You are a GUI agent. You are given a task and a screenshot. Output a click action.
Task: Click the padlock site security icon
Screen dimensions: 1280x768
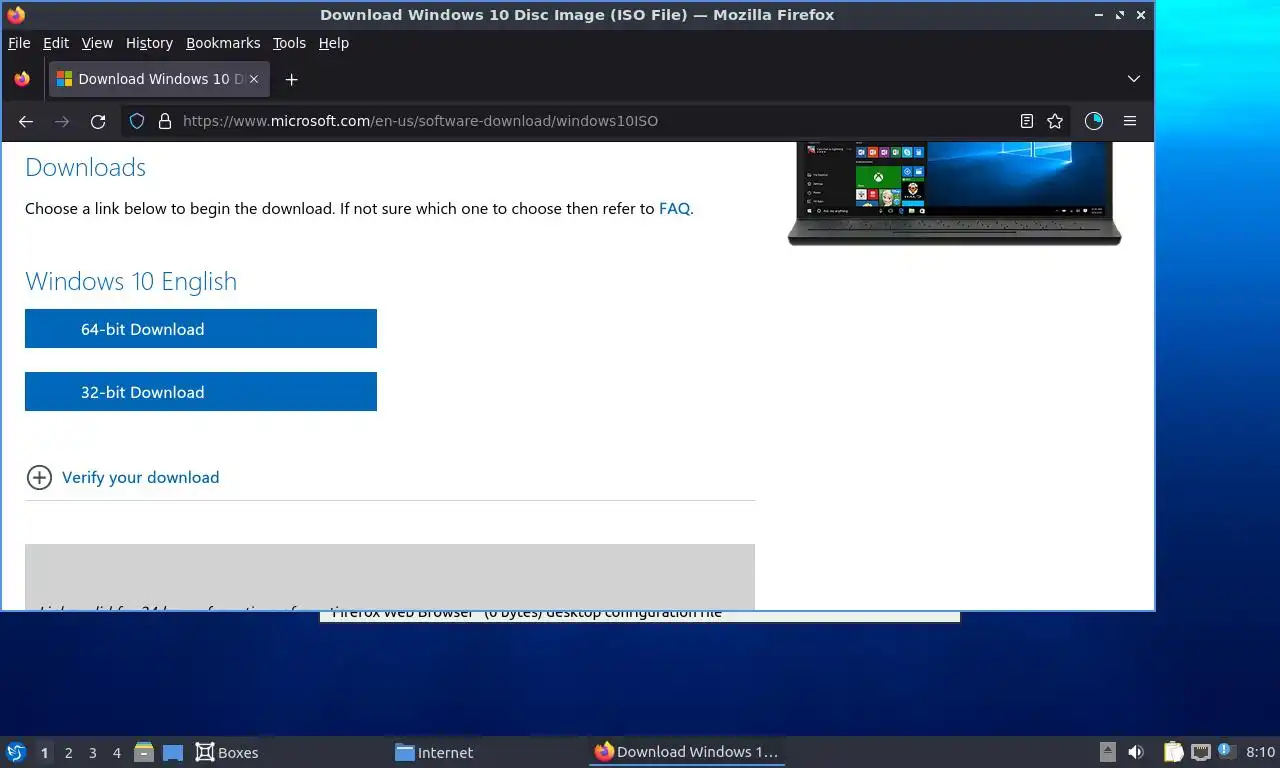(165, 121)
